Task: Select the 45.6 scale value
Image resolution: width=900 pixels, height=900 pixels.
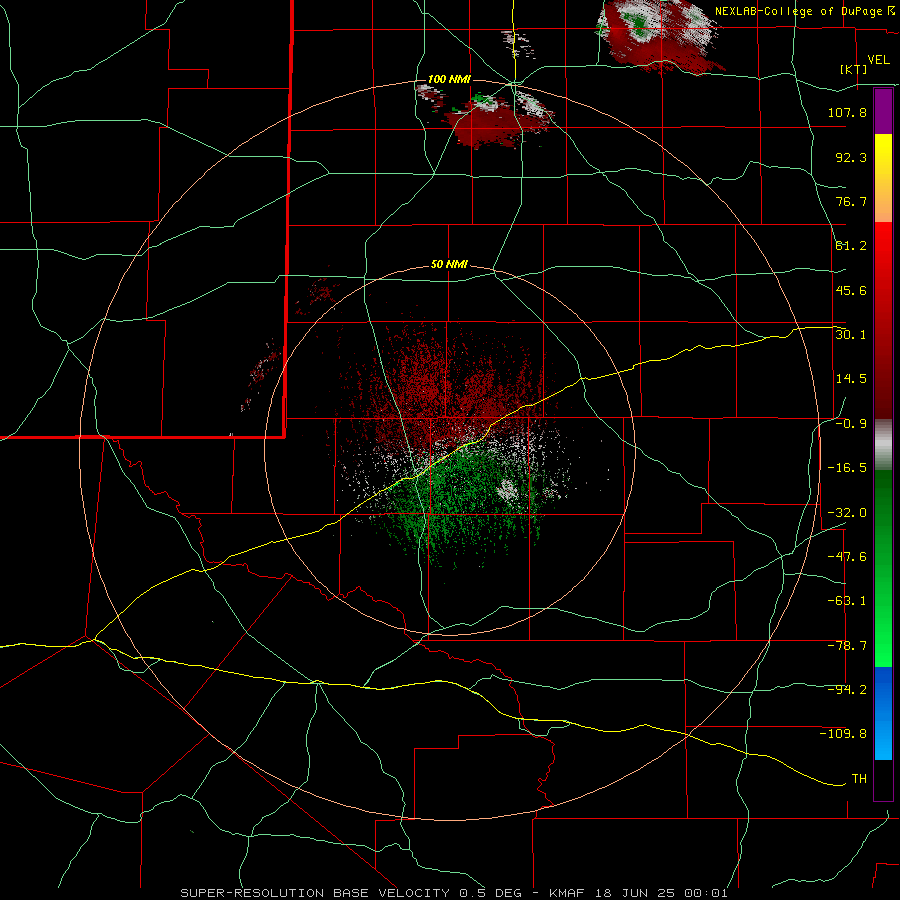Action: click(851, 290)
